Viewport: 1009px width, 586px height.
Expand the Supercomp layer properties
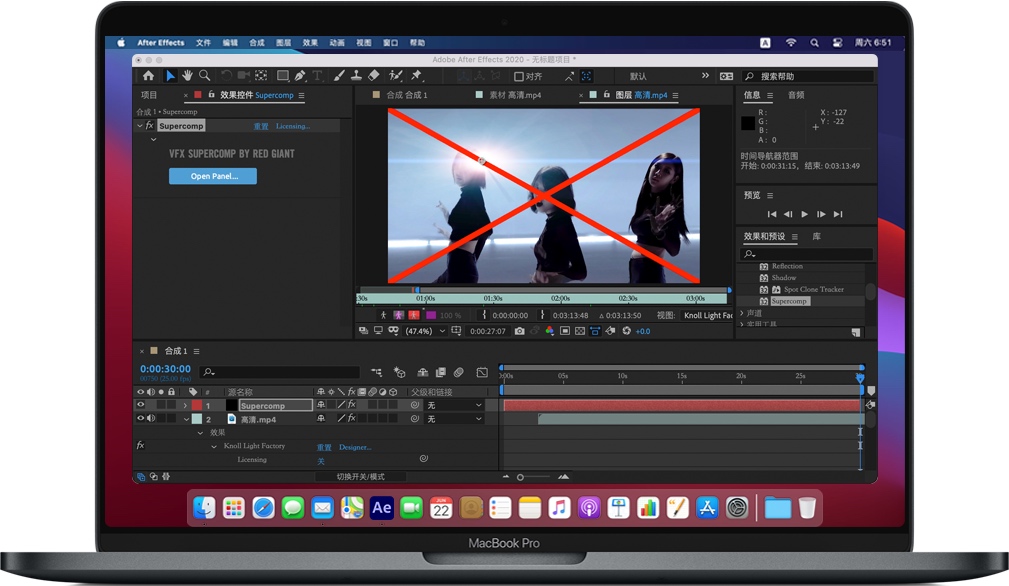pos(185,406)
